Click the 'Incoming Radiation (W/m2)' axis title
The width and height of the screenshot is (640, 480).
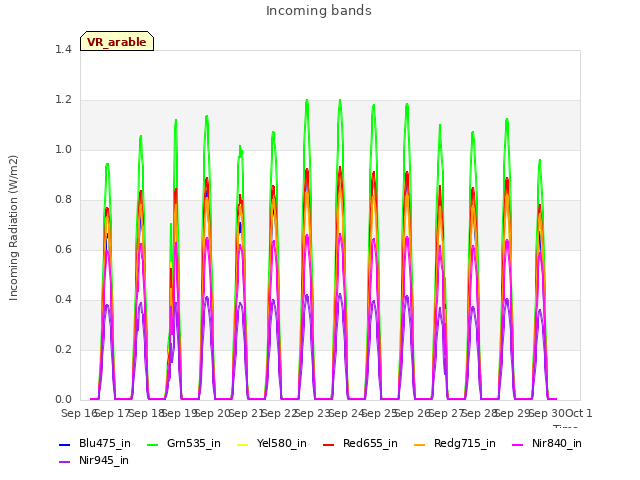[13, 228]
